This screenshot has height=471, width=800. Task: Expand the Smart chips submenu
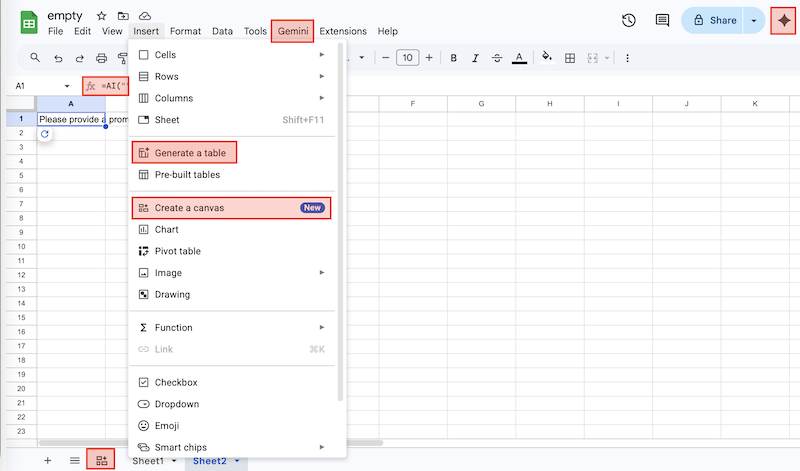[x=232, y=448]
